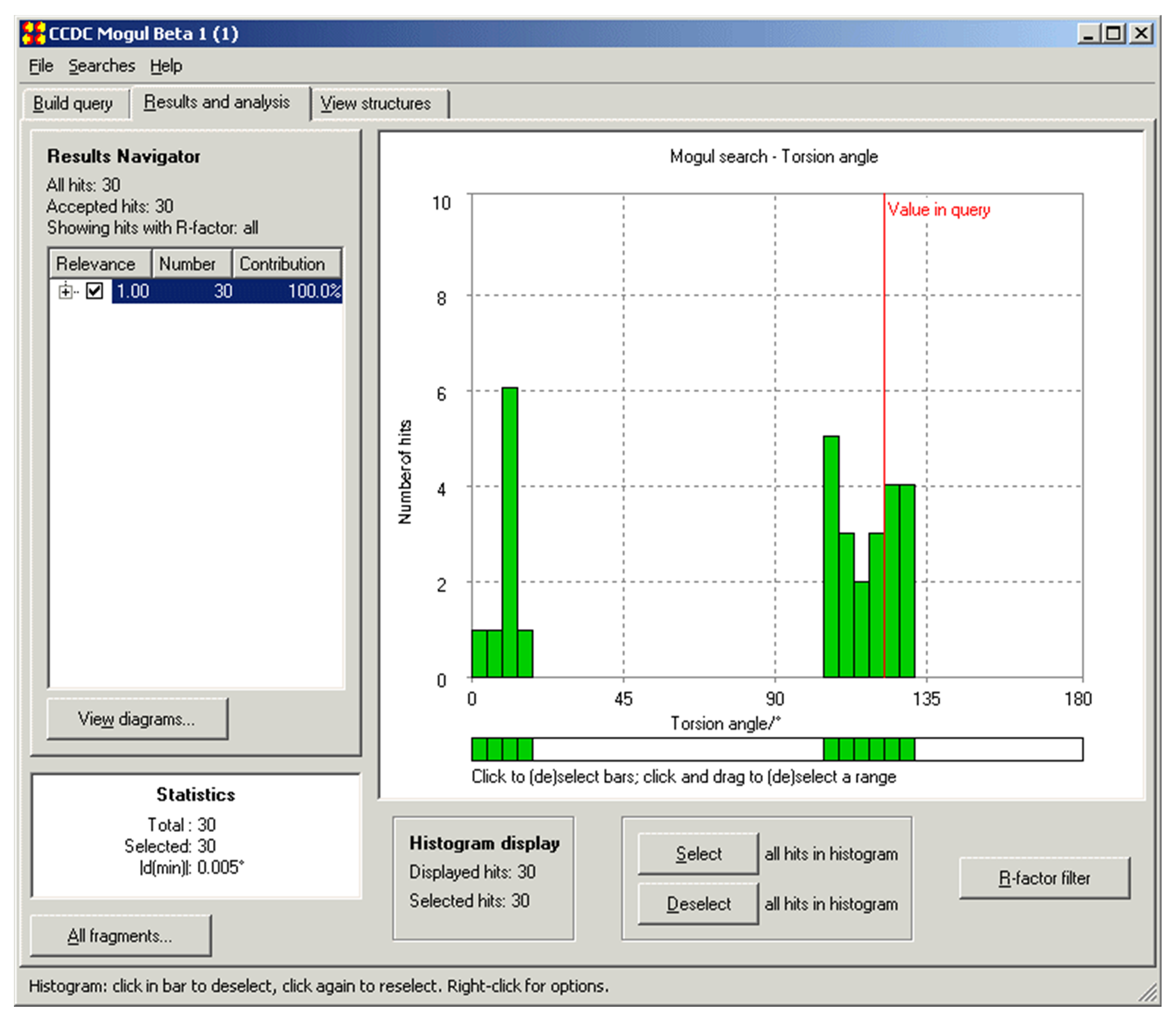Uncheck the 1.00 relevance row checkbox
The height and width of the screenshot is (1020, 1176).
94,290
